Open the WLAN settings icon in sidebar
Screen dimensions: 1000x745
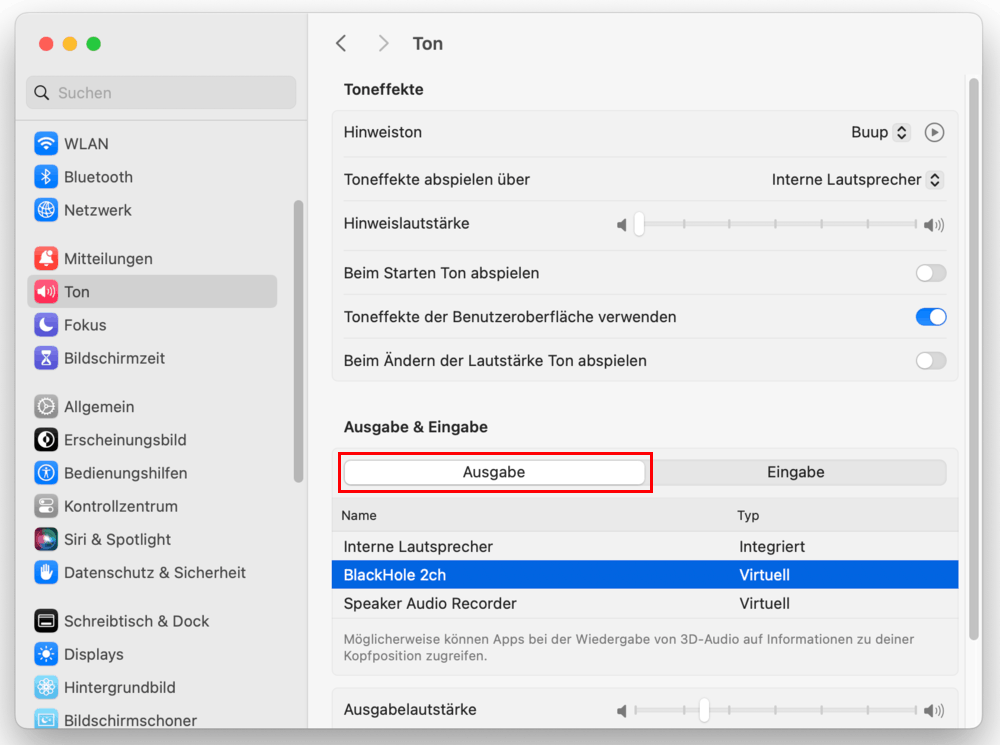(x=46, y=143)
